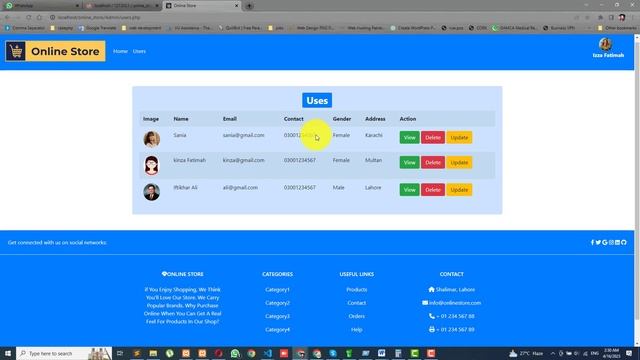Open the Help useful link

(357, 330)
